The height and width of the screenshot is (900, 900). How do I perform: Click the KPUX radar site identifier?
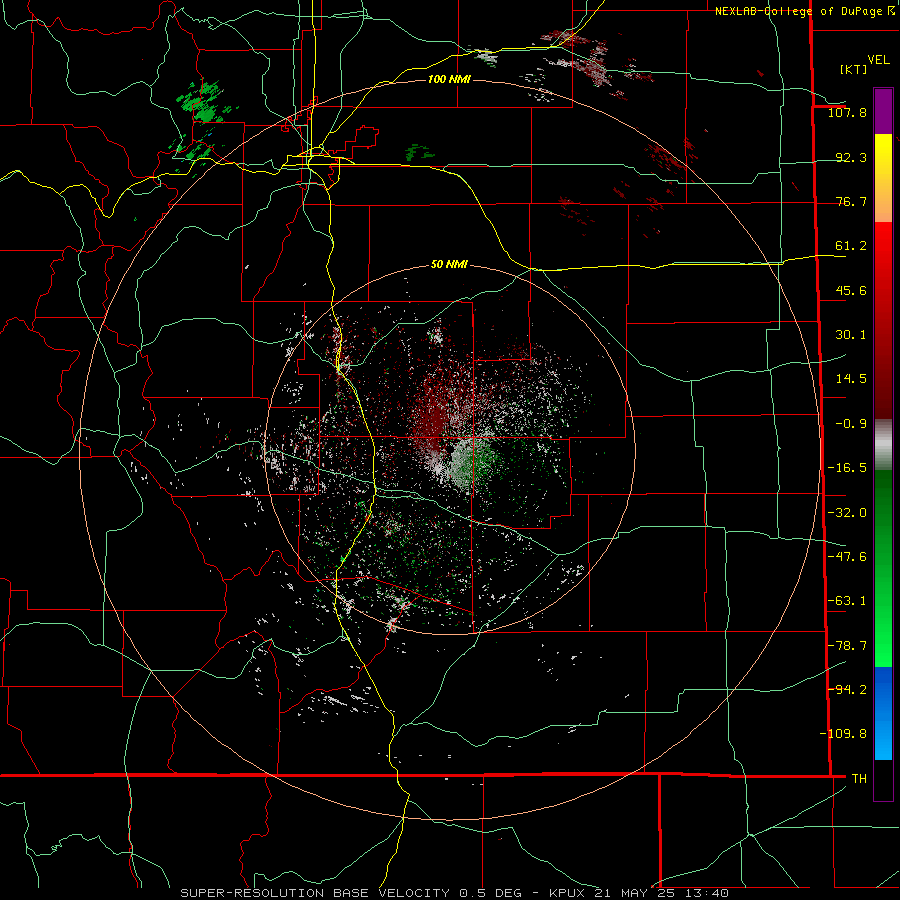[568, 893]
